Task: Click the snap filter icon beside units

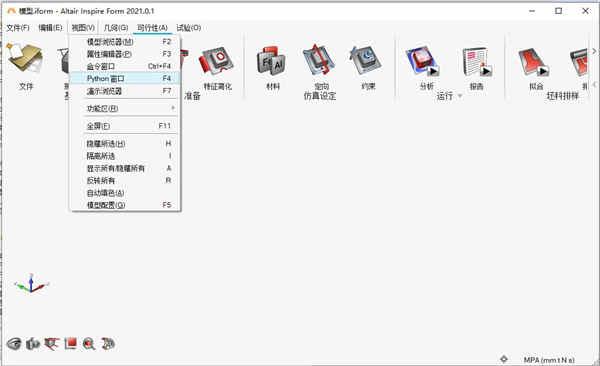Action: [504, 359]
